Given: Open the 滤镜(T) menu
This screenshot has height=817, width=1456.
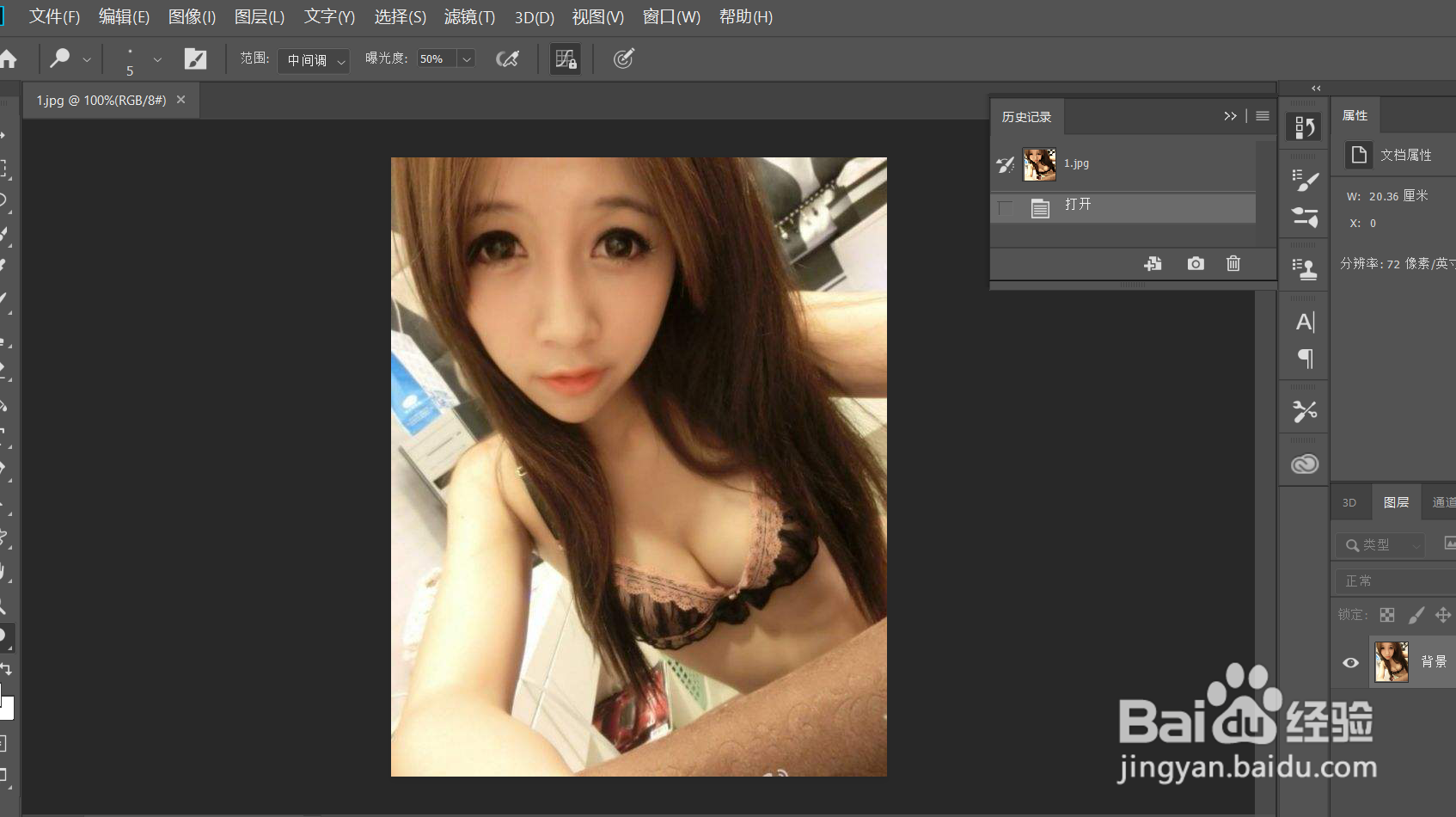Looking at the screenshot, I should click(x=469, y=17).
